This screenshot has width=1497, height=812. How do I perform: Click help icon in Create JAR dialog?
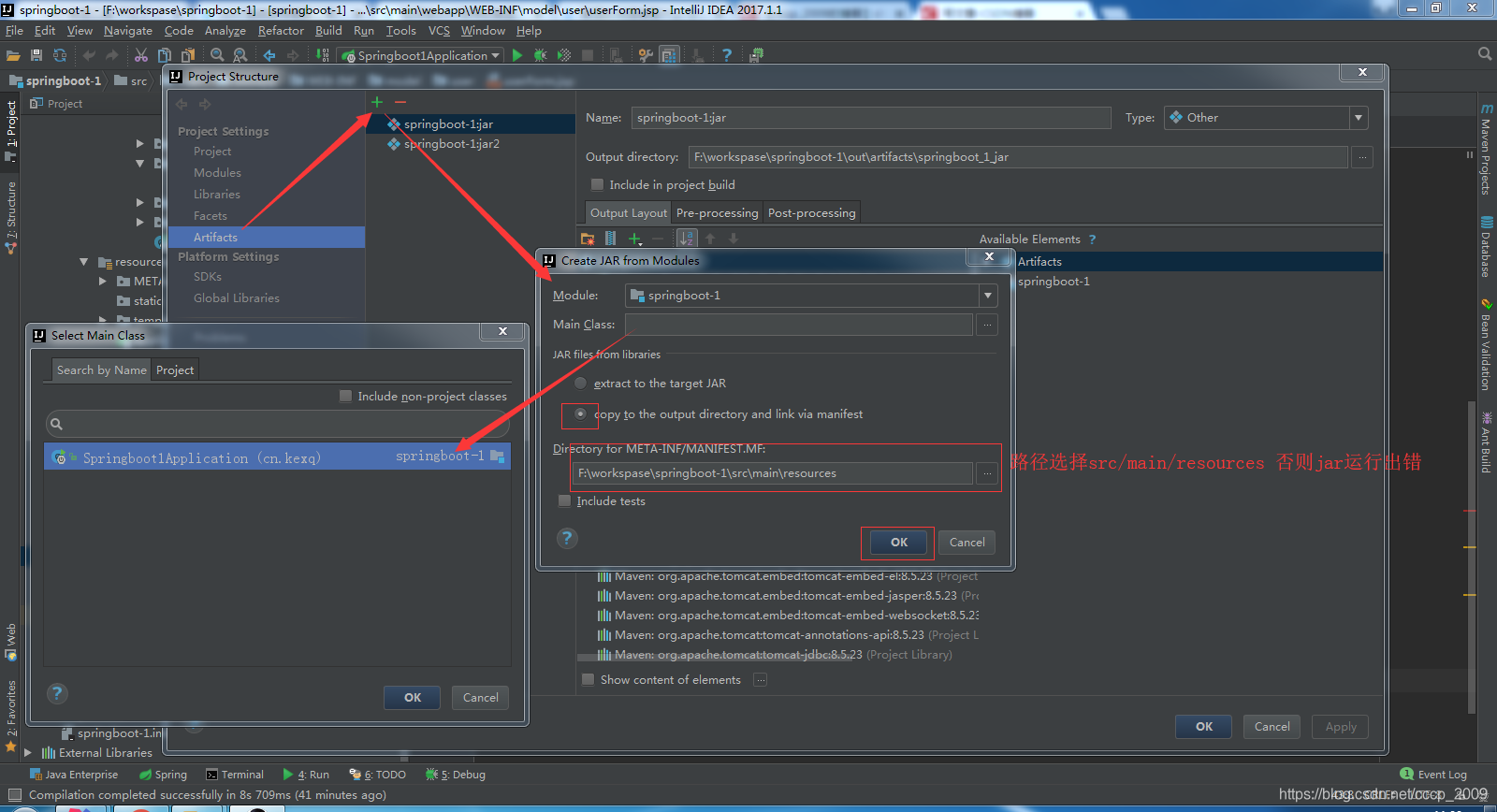567,538
